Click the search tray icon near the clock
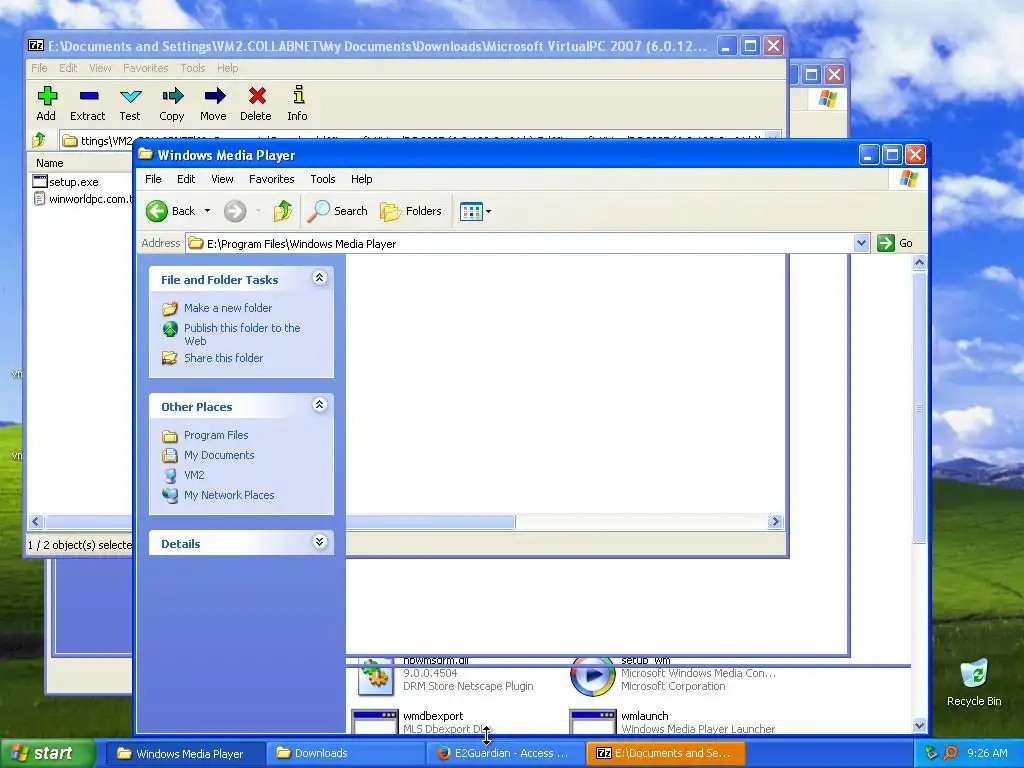Screen dimensions: 1024x768 [951, 753]
